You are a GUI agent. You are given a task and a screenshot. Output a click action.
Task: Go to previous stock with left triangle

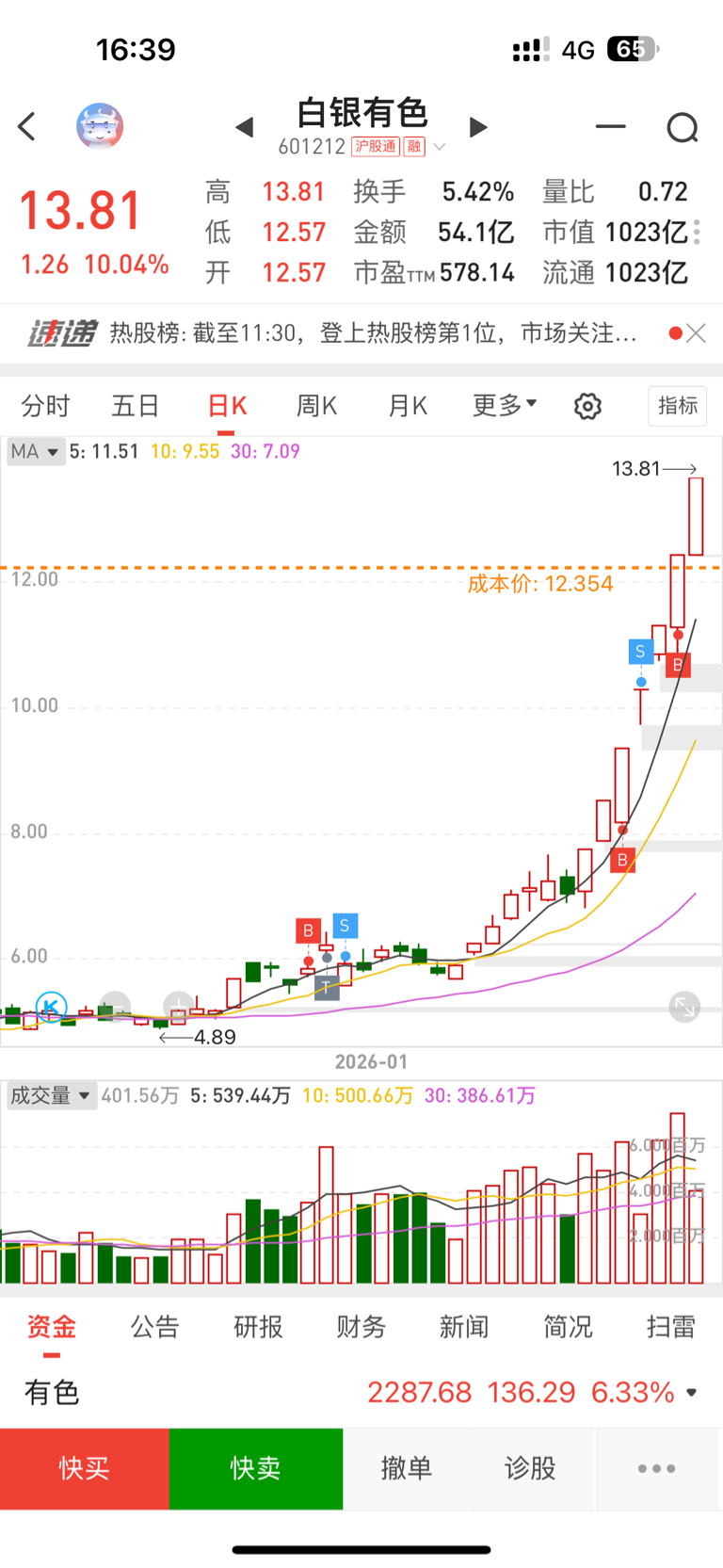245,127
